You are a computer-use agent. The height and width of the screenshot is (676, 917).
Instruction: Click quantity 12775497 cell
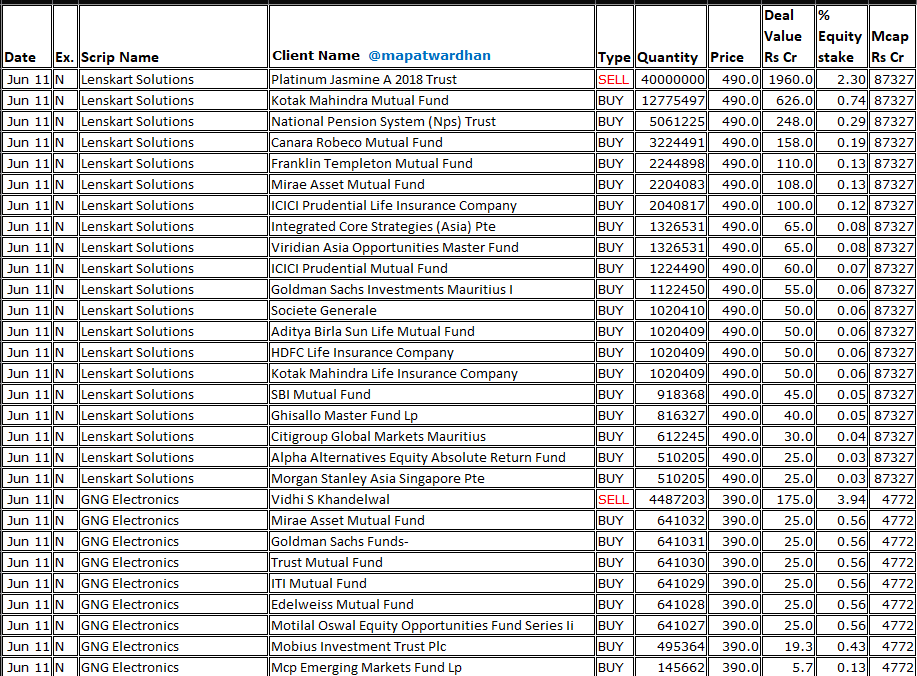pos(671,101)
